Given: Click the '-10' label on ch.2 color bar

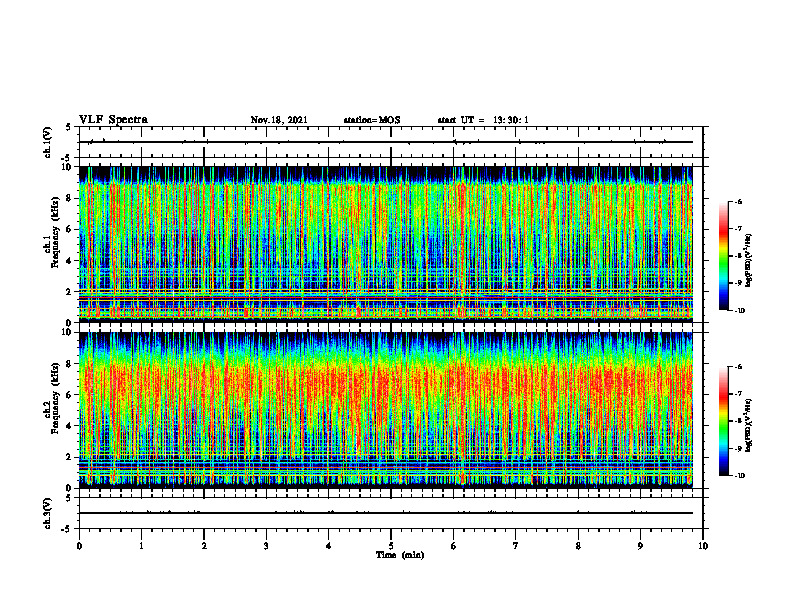Looking at the screenshot, I should click(739, 476).
